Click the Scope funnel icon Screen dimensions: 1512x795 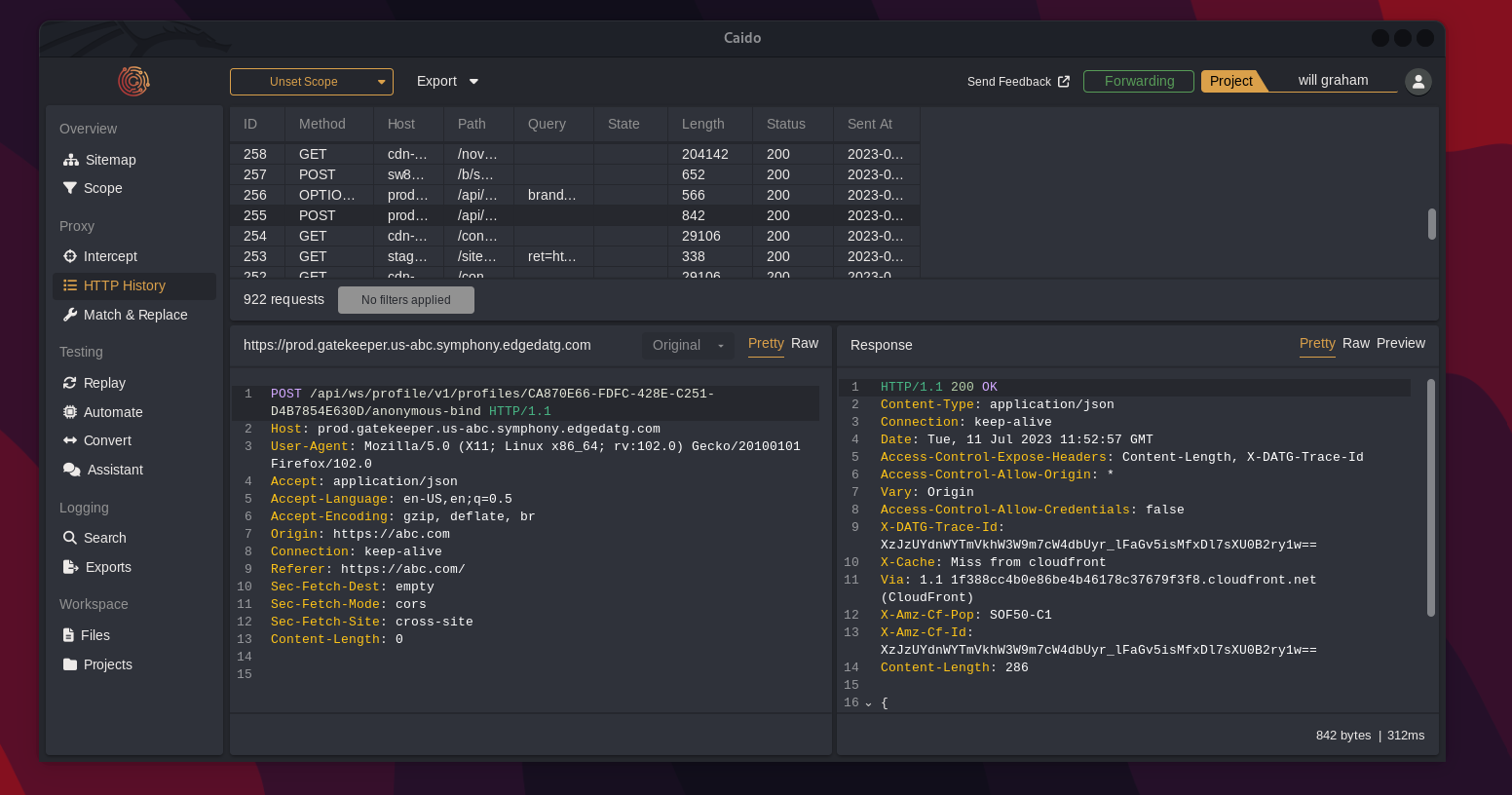point(70,188)
